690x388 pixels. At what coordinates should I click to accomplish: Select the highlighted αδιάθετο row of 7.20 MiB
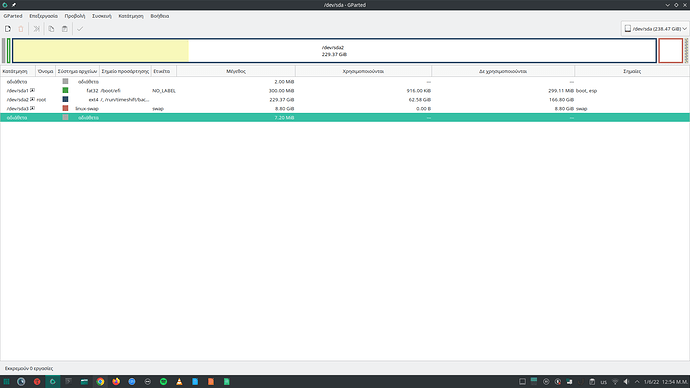[345, 117]
